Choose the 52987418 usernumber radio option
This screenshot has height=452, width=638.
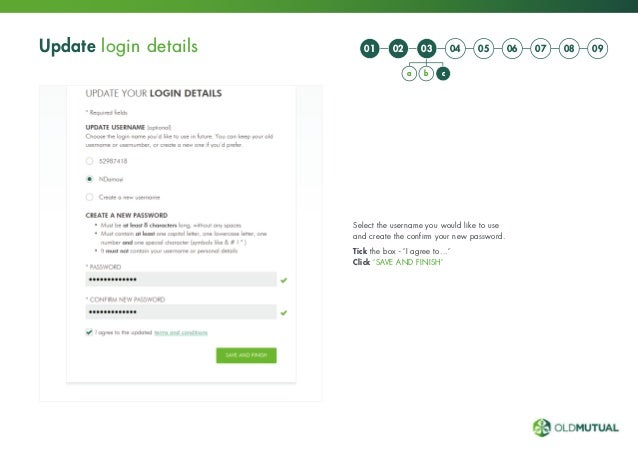(x=90, y=161)
